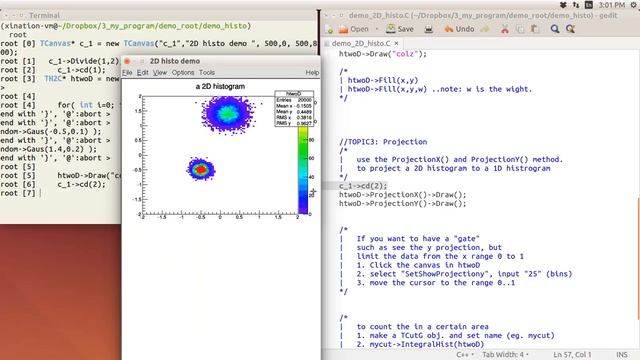
Task: Close the demo_2D_histo.C tab
Action: (x=396, y=43)
